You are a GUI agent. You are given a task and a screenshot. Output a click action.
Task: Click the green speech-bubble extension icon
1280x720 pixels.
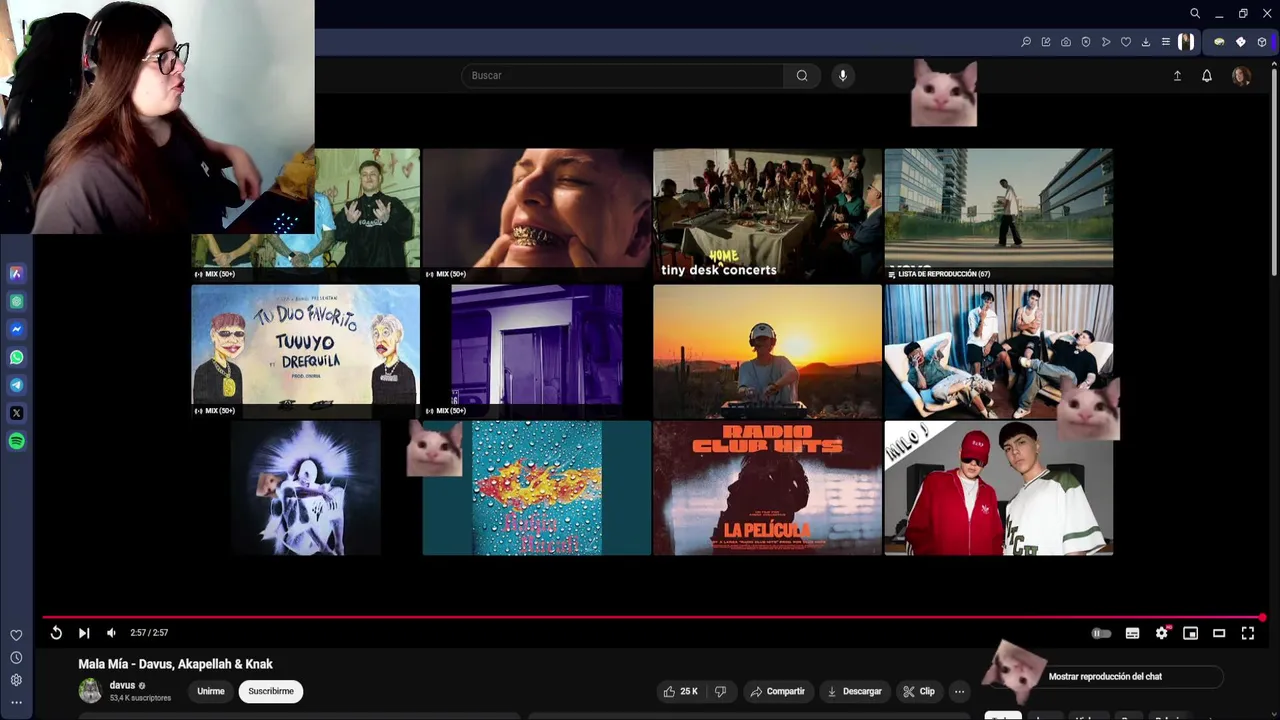point(1219,42)
